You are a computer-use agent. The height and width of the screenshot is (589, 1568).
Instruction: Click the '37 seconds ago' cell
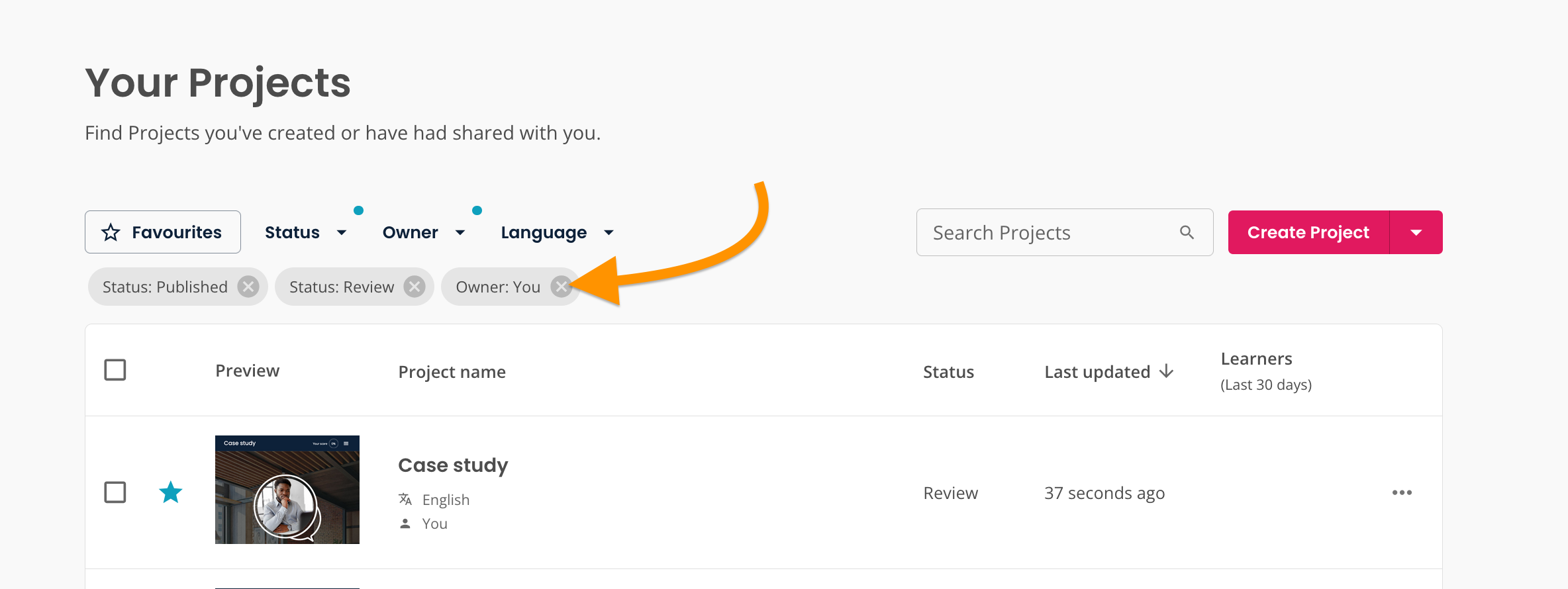click(1104, 493)
